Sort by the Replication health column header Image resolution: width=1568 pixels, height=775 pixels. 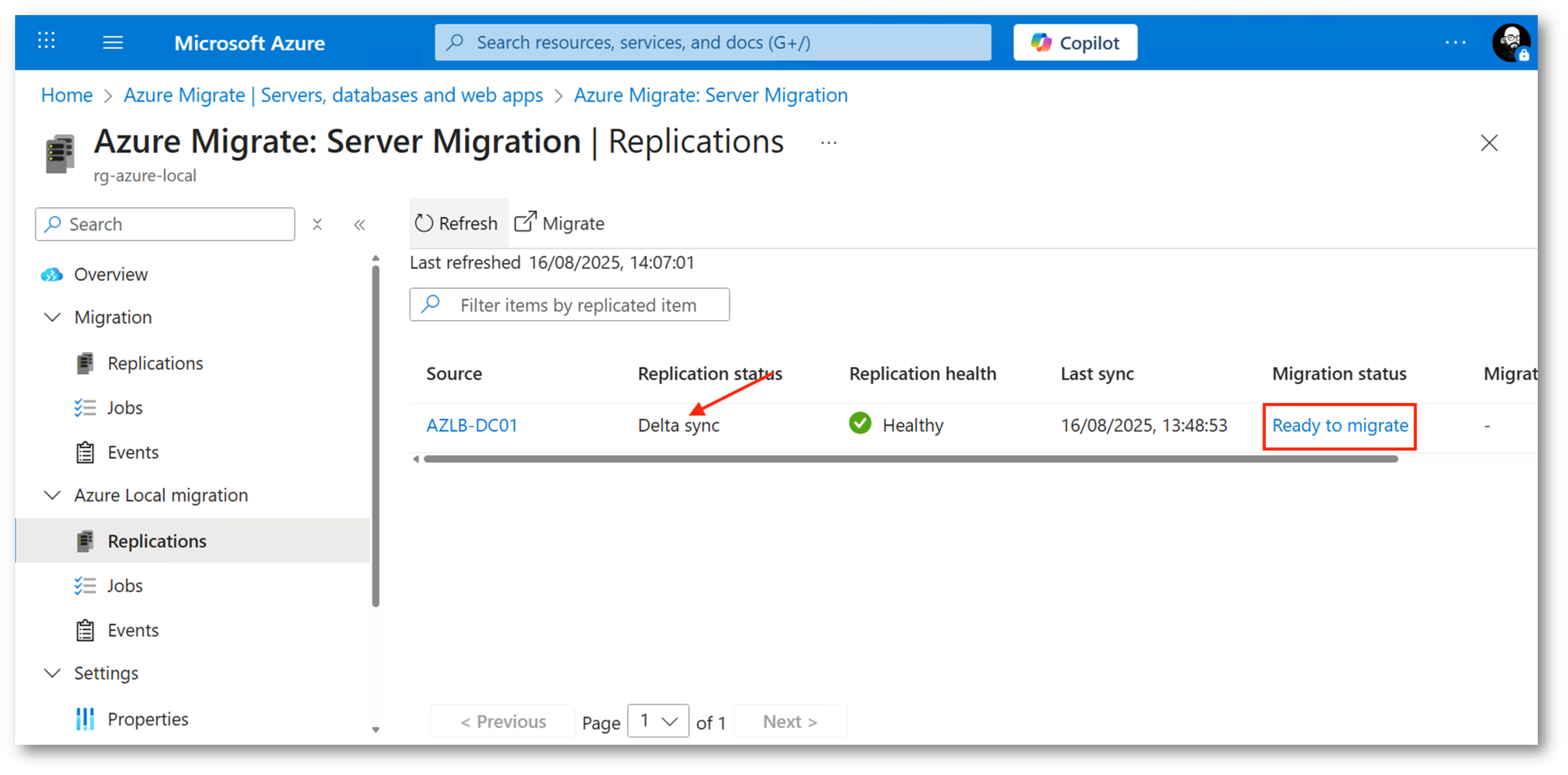pyautogui.click(x=922, y=373)
